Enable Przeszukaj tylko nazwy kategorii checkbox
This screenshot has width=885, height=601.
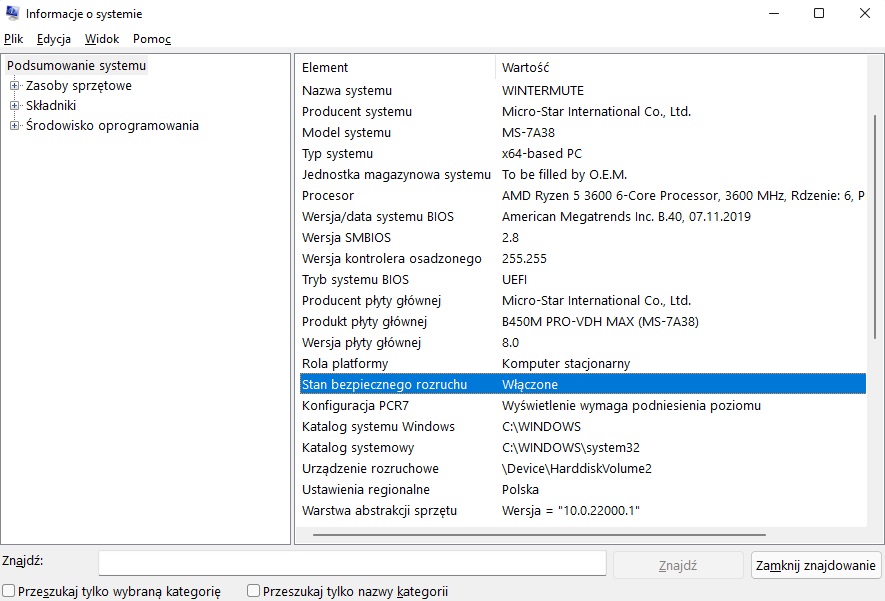253,591
